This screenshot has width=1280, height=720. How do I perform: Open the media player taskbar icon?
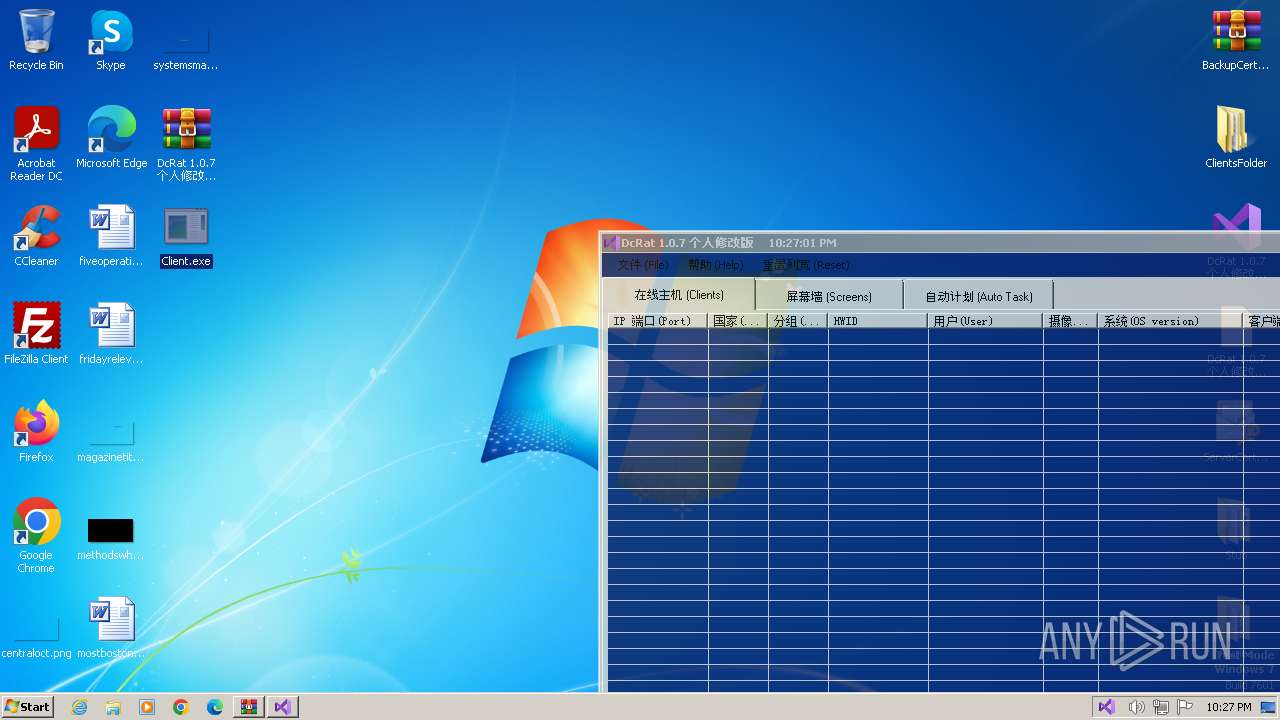coord(147,707)
